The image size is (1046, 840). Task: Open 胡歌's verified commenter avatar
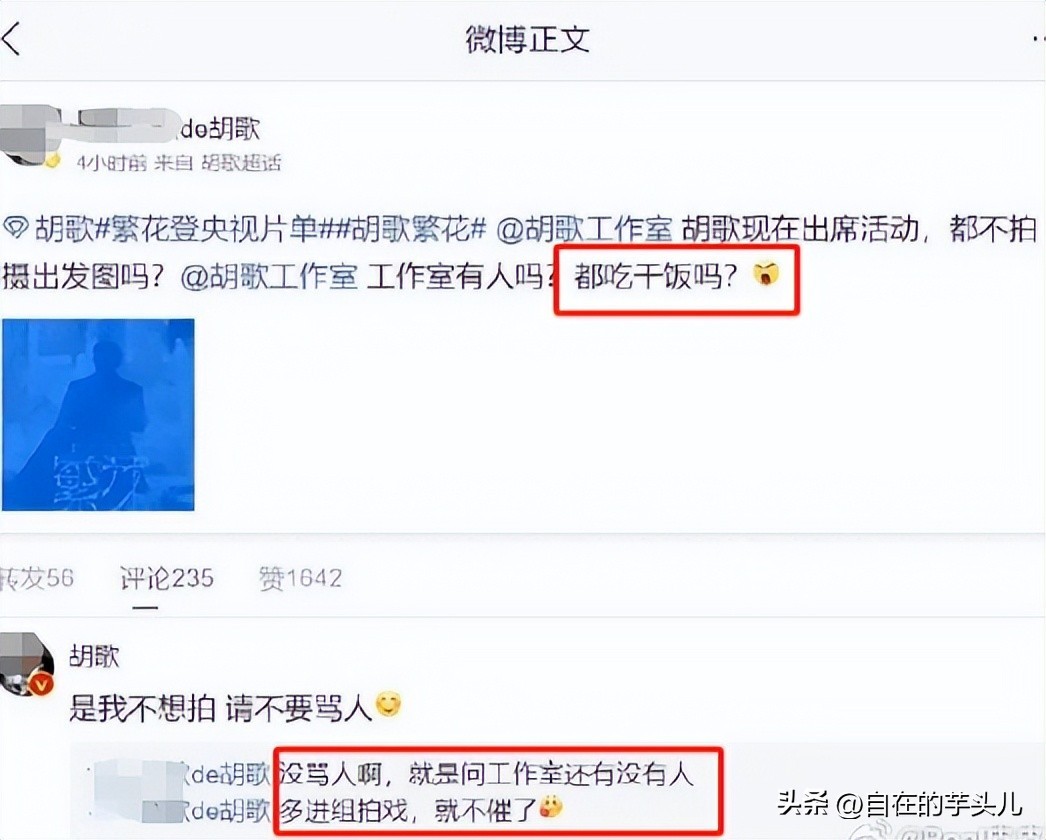click(27, 665)
